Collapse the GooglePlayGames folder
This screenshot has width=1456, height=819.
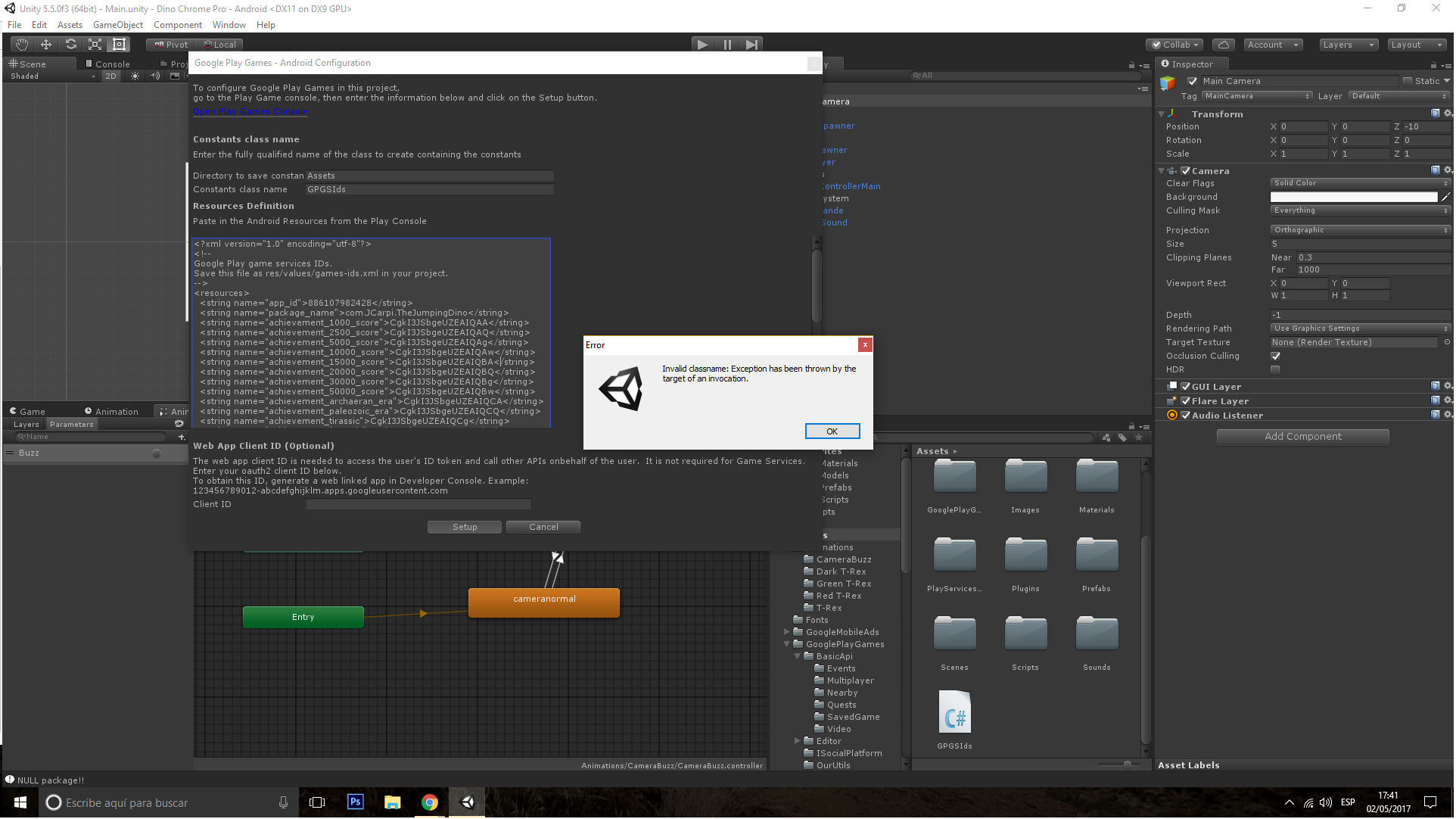tap(787, 644)
